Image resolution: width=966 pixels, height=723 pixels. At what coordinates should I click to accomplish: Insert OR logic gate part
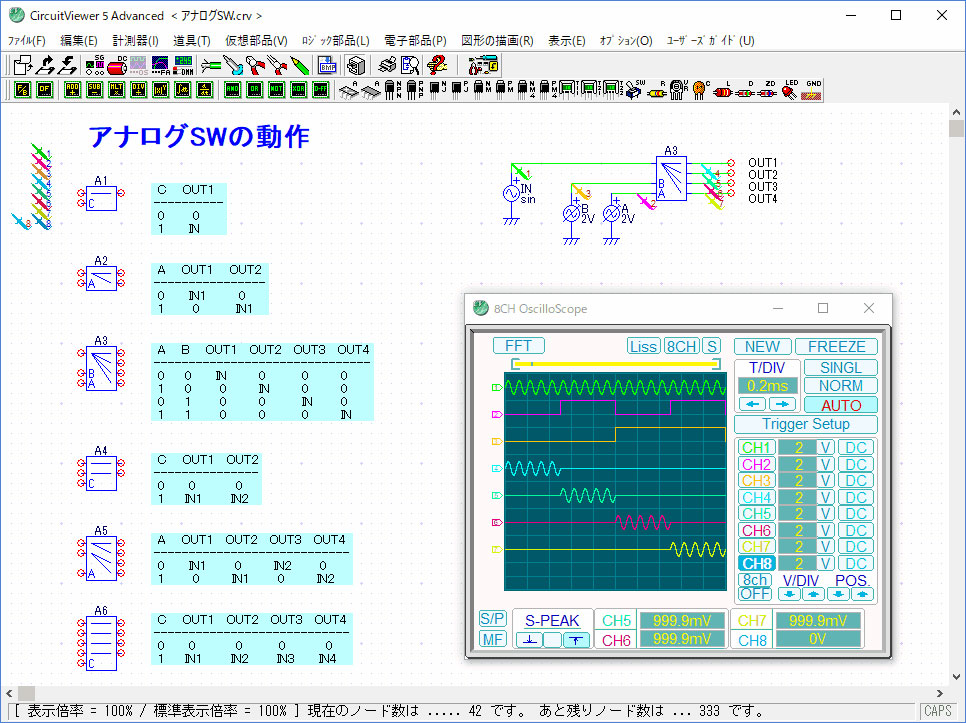pos(254,90)
